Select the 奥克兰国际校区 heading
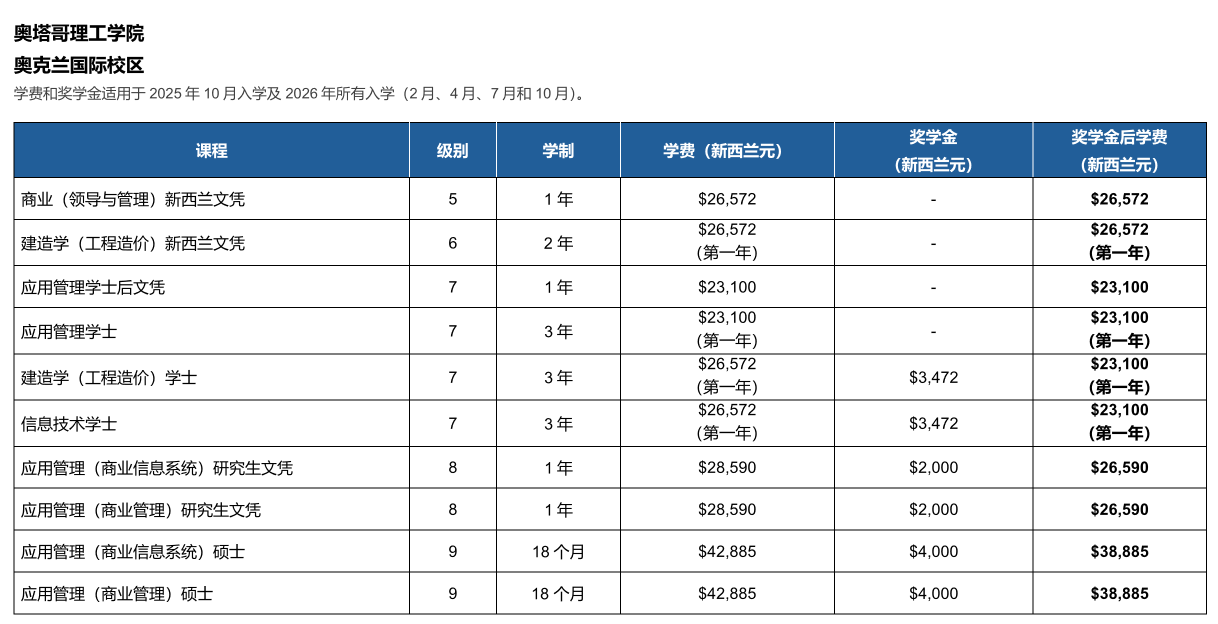Viewport: 1218px width, 624px height. pyautogui.click(x=79, y=66)
